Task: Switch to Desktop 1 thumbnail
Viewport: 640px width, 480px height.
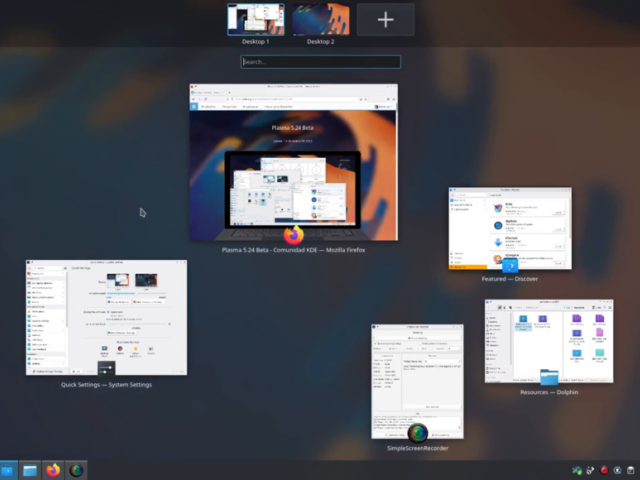Action: point(255,19)
